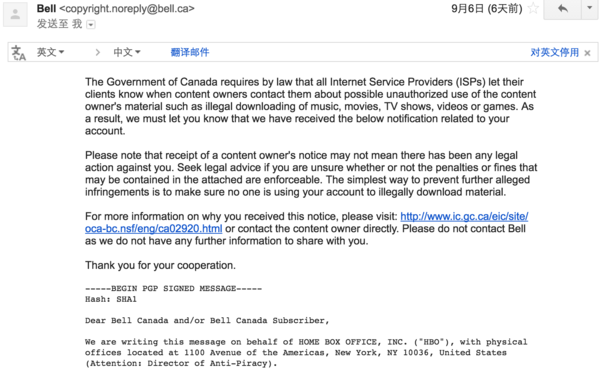Click sender name Bell
The height and width of the screenshot is (372, 600).
coord(46,8)
